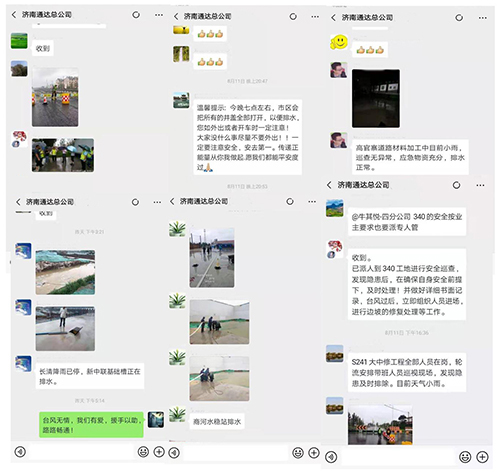Select the 温馨提示 warning message bubble
The height and width of the screenshot is (474, 500).
[248, 137]
